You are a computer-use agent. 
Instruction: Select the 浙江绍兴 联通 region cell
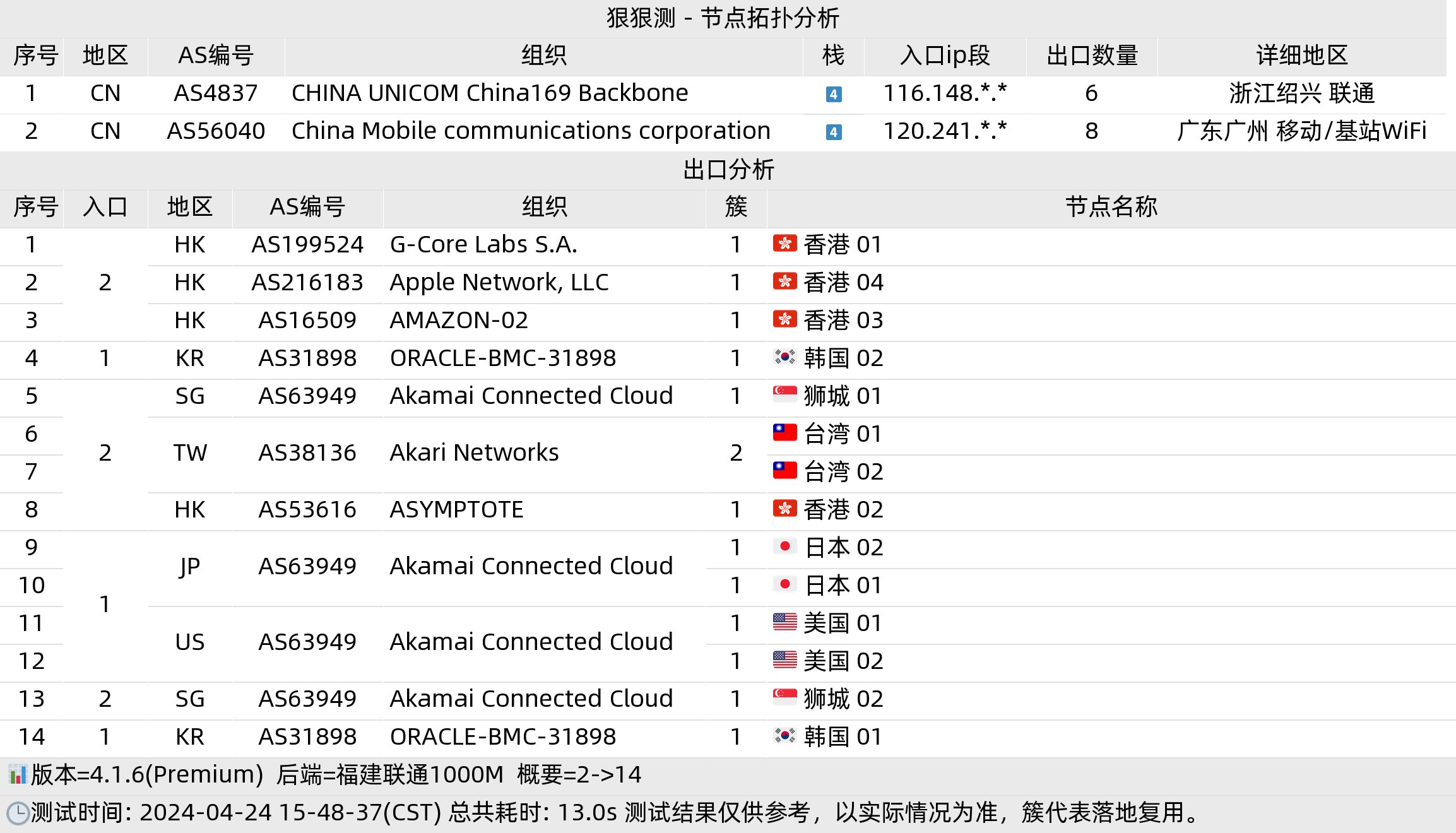(x=1301, y=93)
